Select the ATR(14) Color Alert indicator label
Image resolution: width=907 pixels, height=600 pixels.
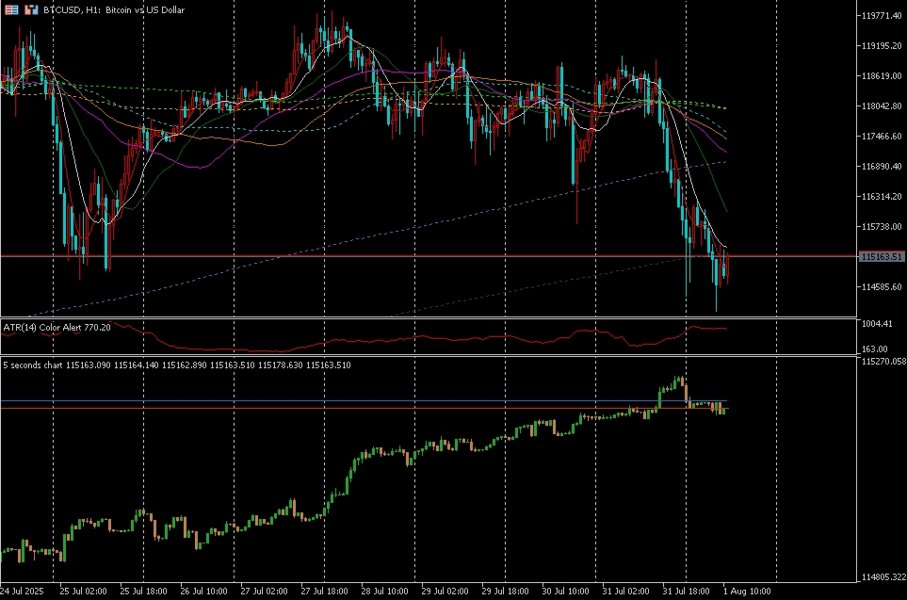(57, 327)
